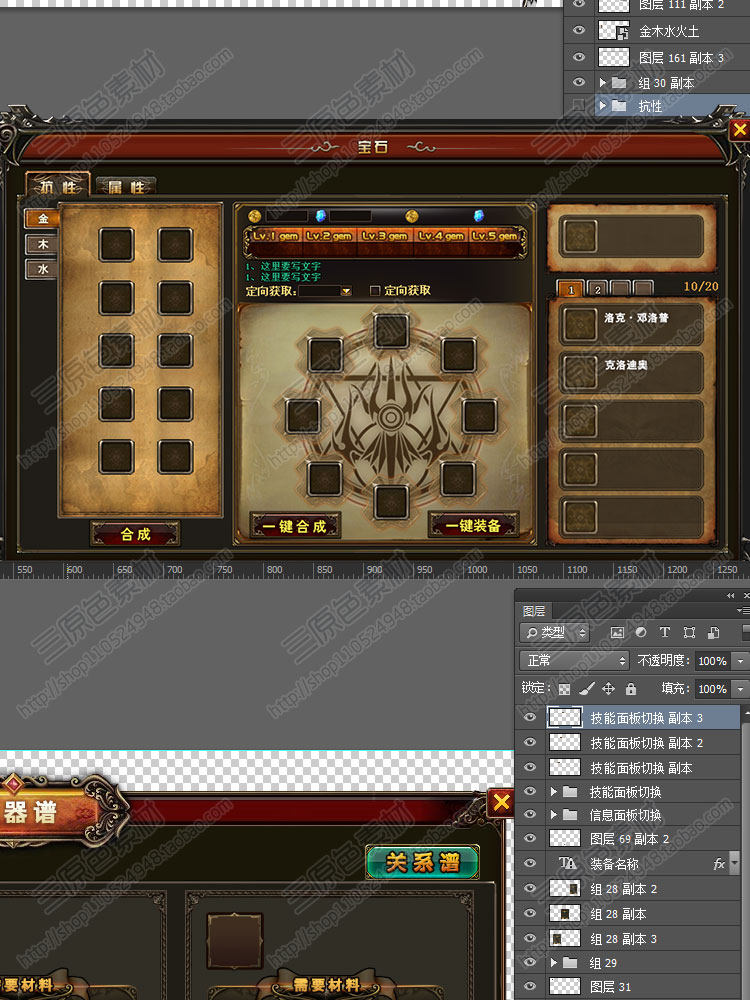Hide the 装备名称 text layer
This screenshot has width=750, height=1000.
pyautogui.click(x=529, y=864)
